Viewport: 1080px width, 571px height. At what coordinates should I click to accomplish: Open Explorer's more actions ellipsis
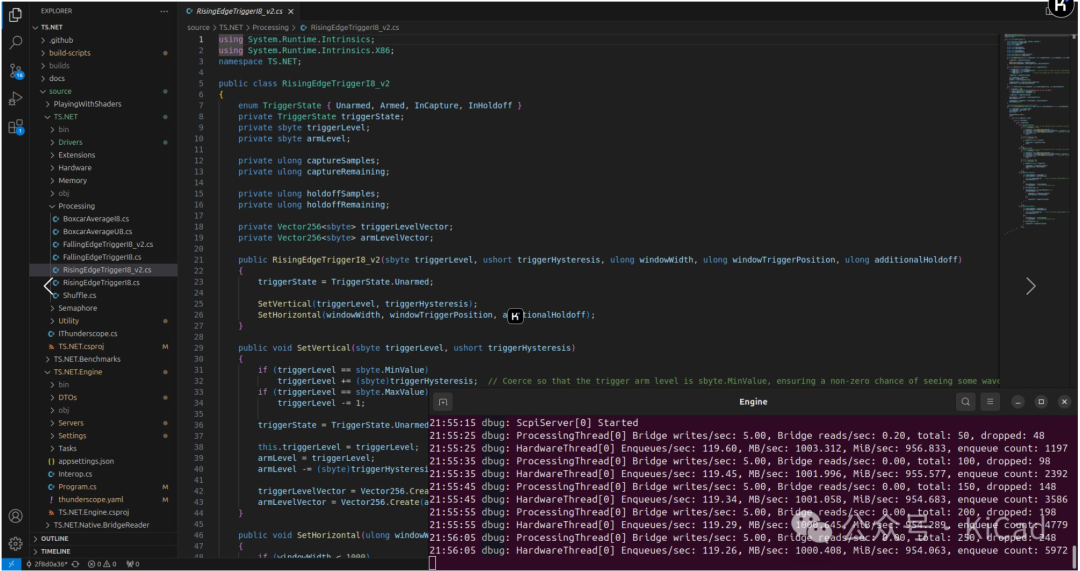(x=164, y=11)
